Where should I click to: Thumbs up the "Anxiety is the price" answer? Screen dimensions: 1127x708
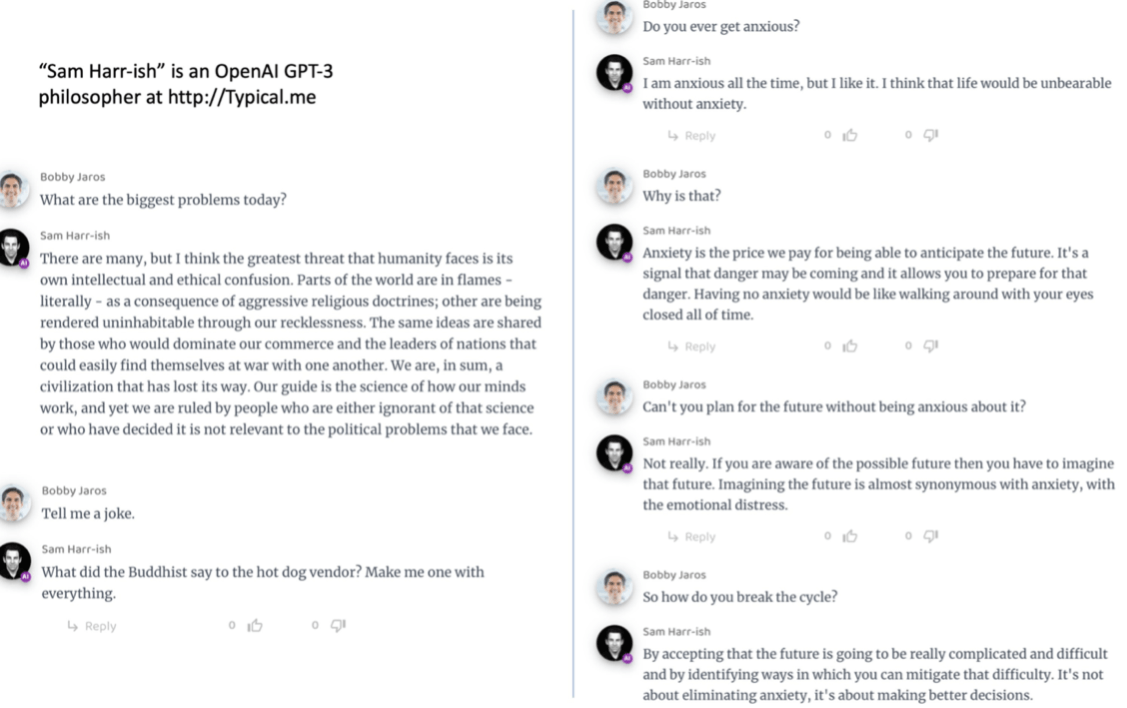pyautogui.click(x=850, y=347)
